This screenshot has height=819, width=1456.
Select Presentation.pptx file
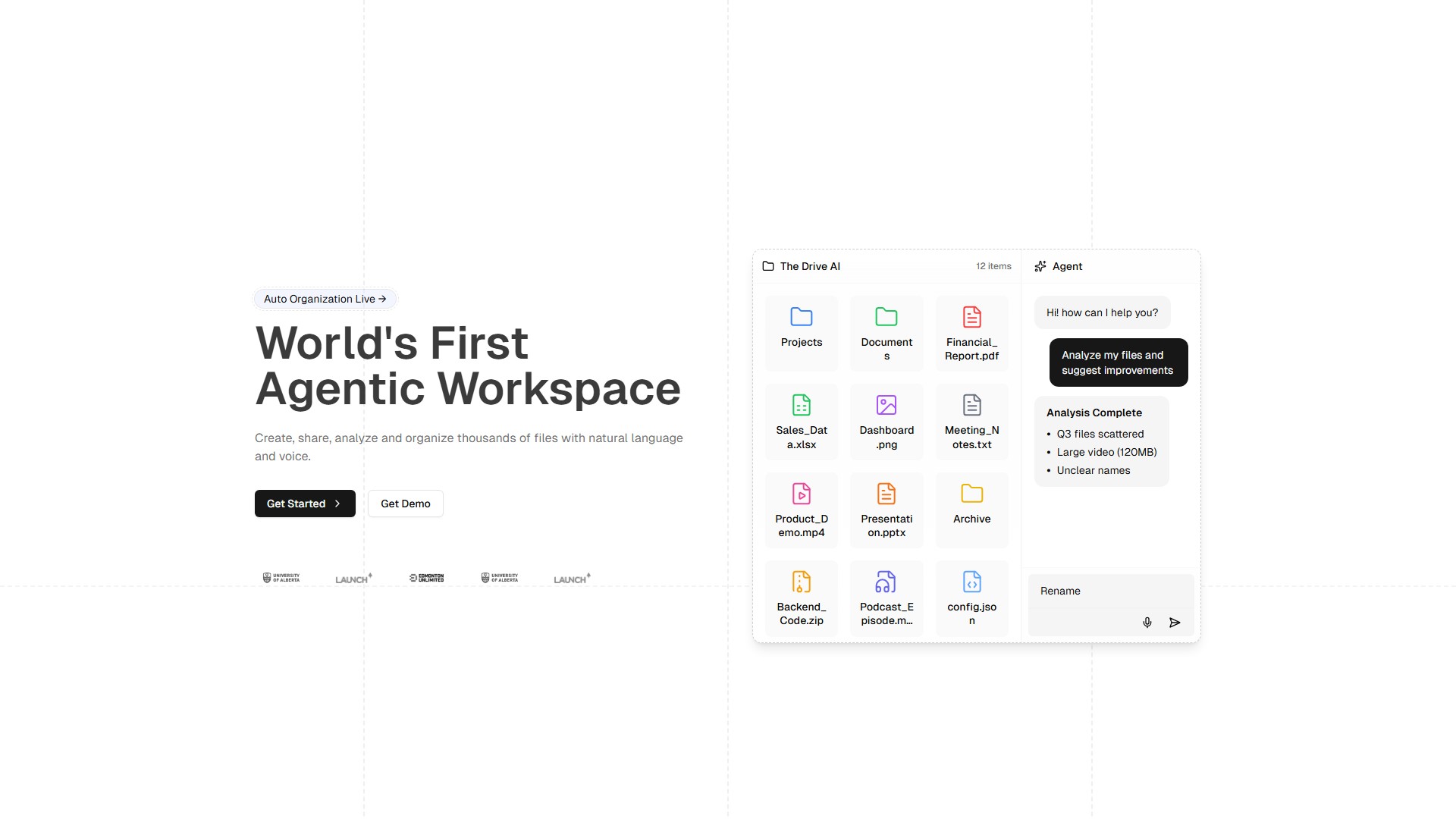point(886,494)
